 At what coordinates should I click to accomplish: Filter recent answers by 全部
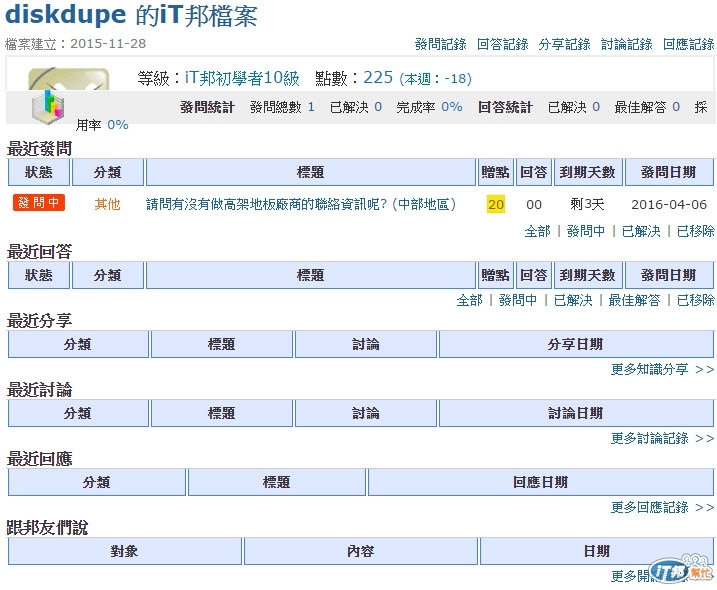[x=469, y=300]
